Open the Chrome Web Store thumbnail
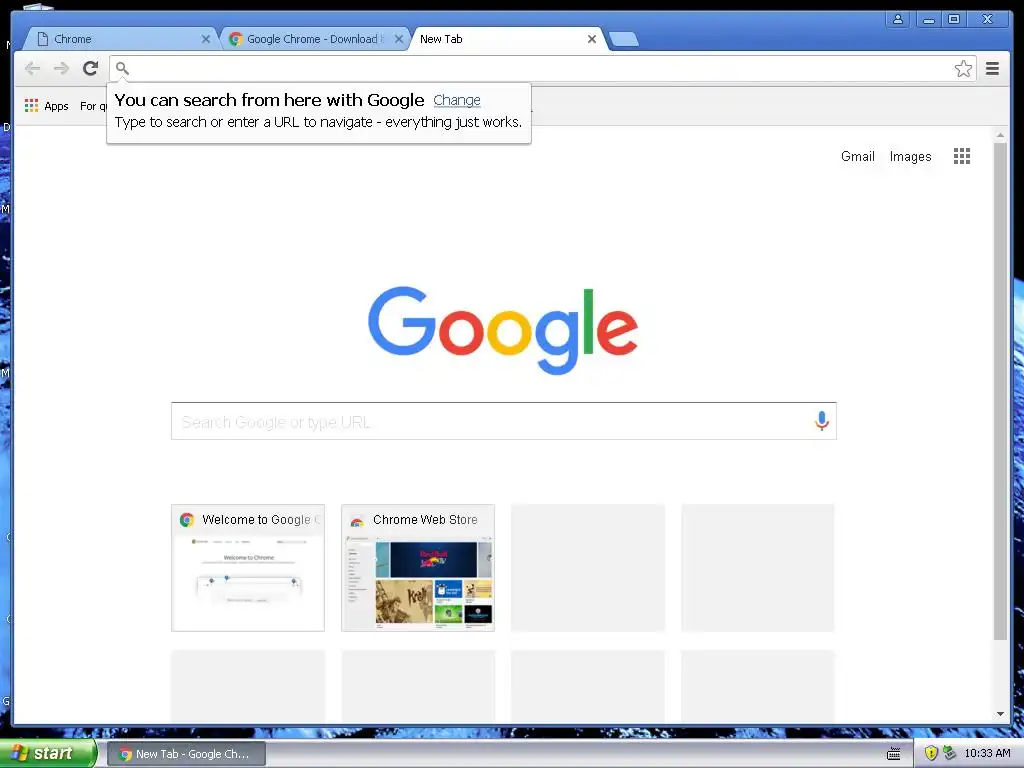The width and height of the screenshot is (1024, 768). [418, 568]
